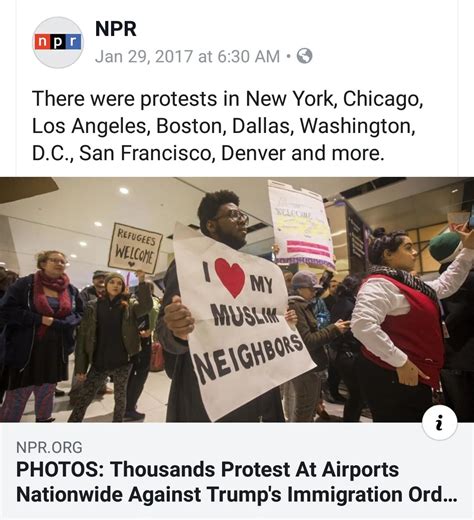Open headline "PHOTOS: Thousands Protest At Airports"
474x520 pixels.
[x=207, y=469]
